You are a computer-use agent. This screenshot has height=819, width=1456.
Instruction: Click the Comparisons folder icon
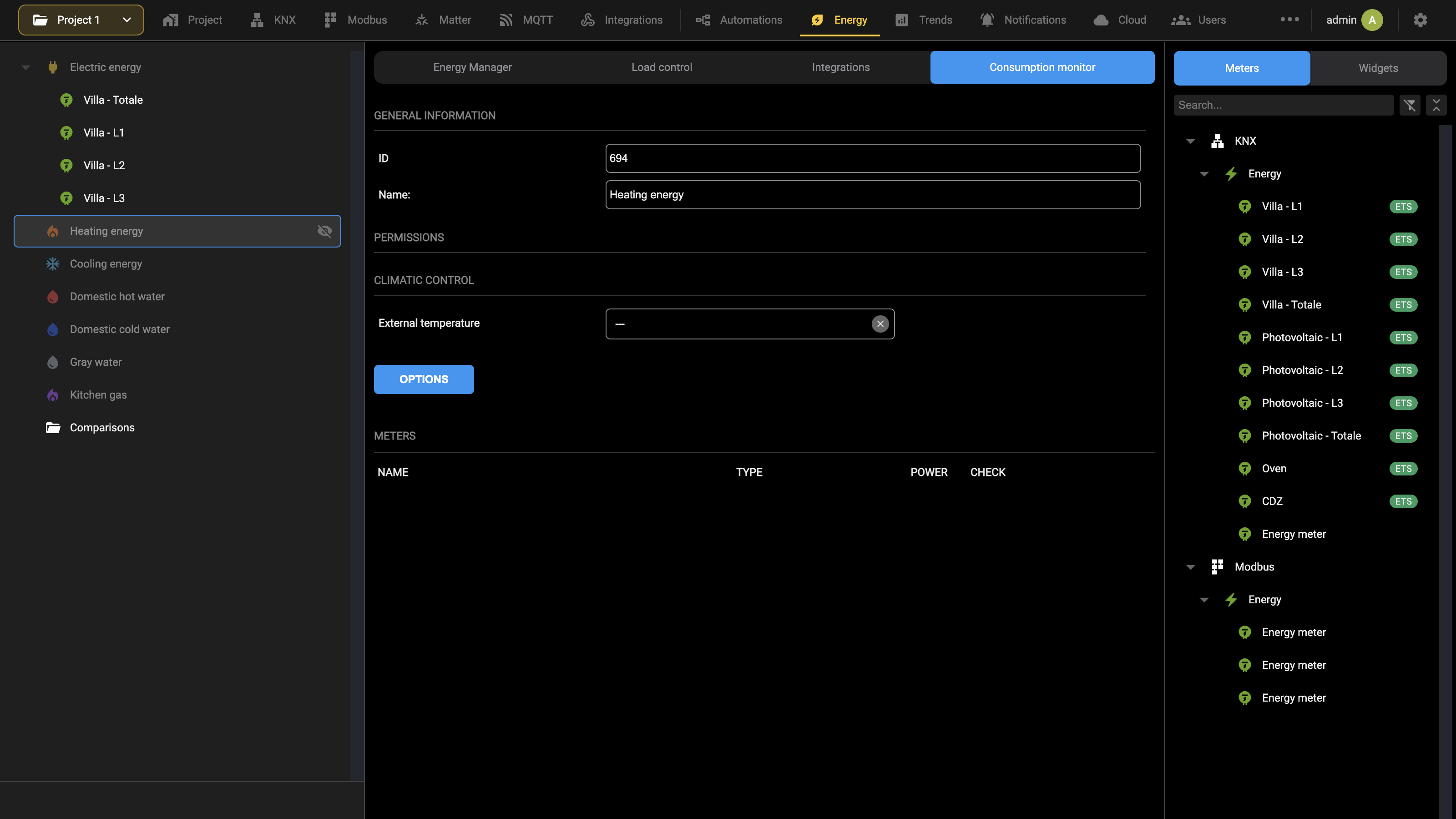(x=53, y=428)
